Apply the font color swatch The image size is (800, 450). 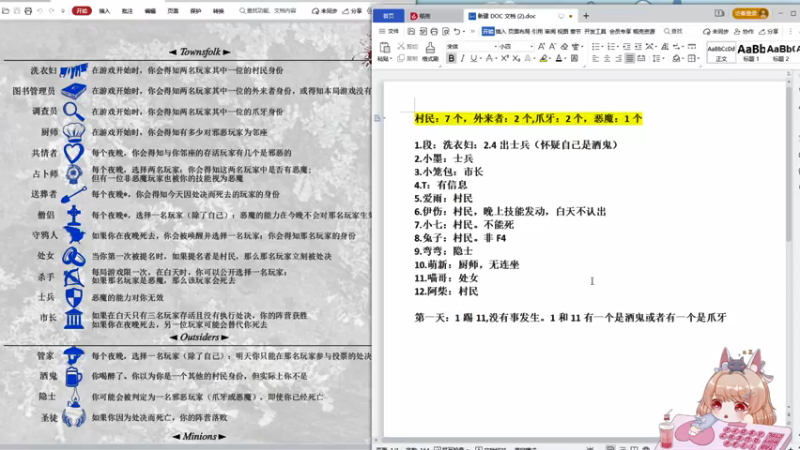tap(559, 59)
